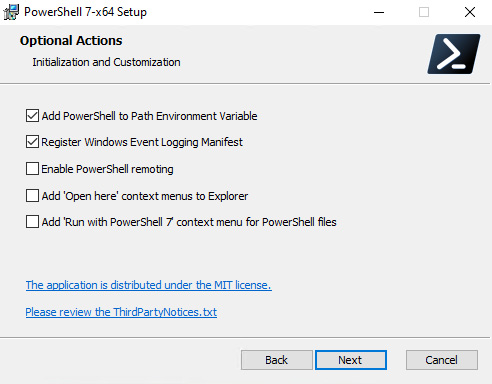
Task: Tick the Enable PowerShell remoting checkbox
Action: tap(32, 168)
